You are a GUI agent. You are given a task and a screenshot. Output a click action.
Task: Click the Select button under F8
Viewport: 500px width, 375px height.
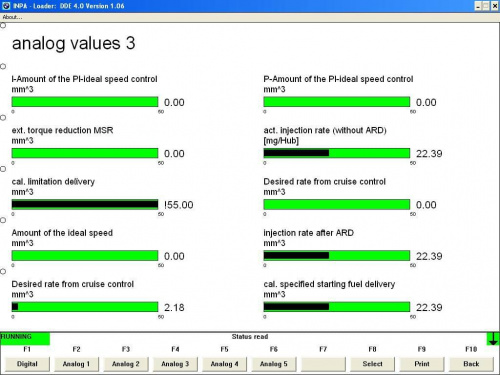point(372,364)
